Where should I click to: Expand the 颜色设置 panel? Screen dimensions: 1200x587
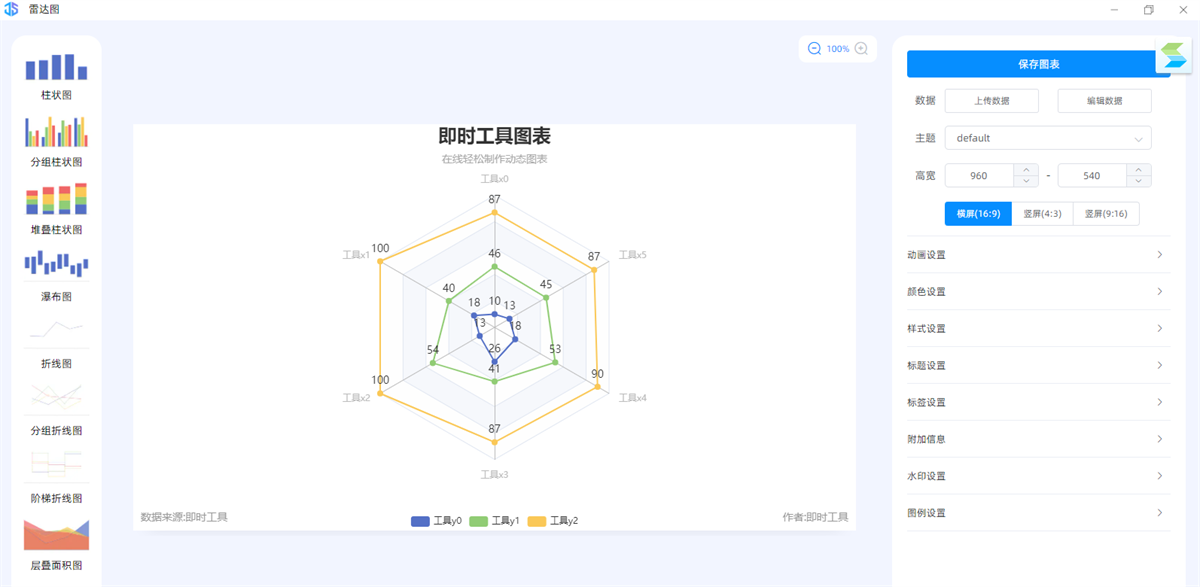point(1038,291)
